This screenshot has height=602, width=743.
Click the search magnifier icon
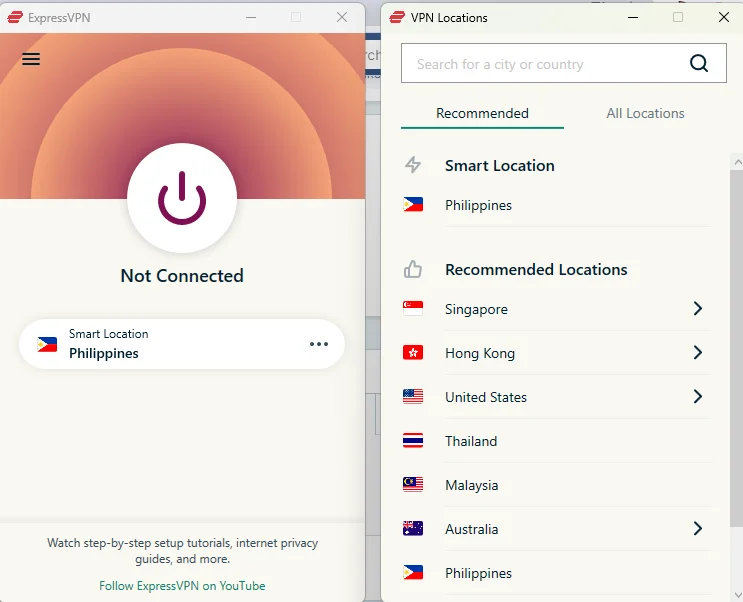(698, 63)
